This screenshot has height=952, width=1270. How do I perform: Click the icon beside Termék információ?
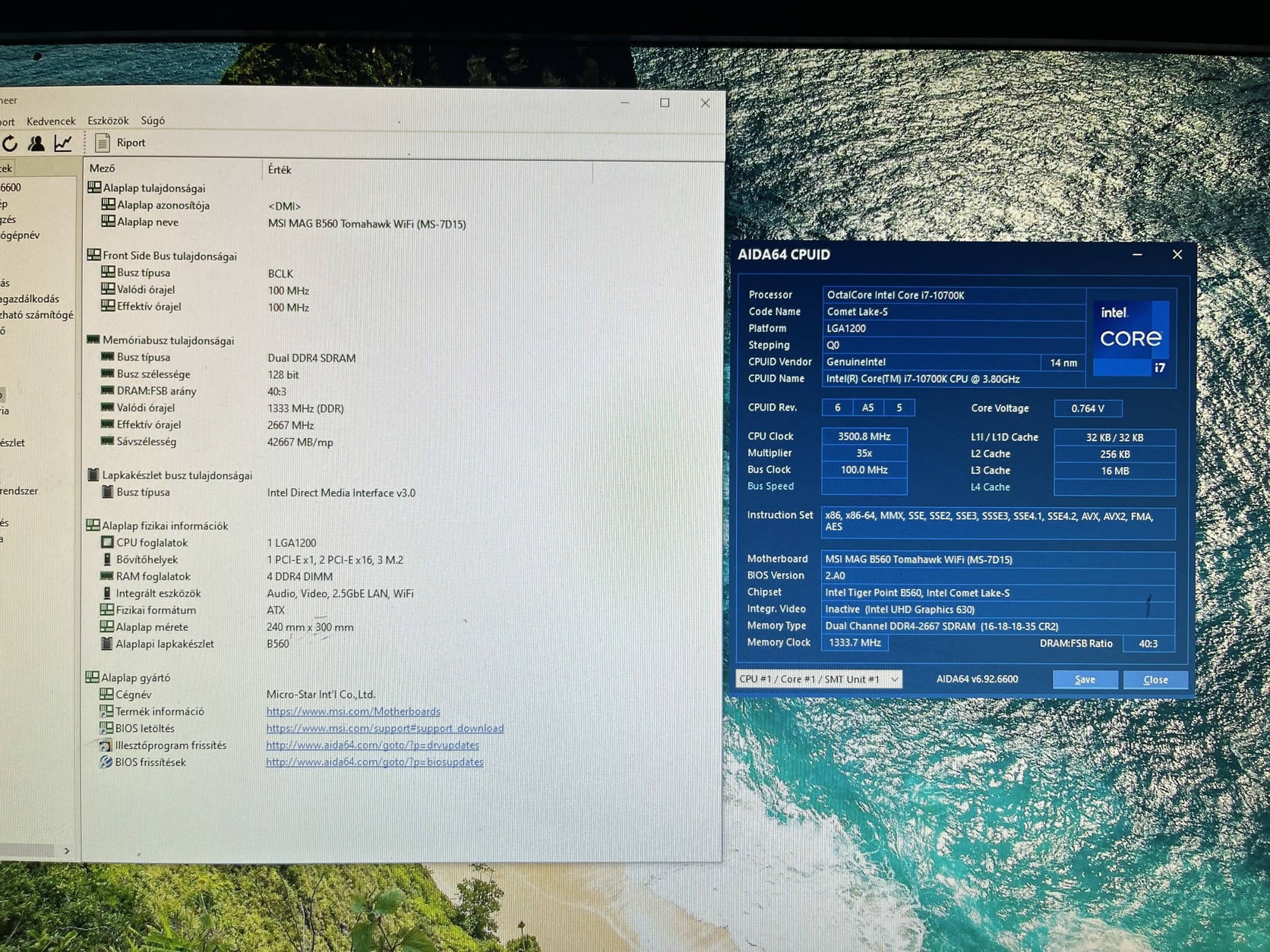(106, 711)
